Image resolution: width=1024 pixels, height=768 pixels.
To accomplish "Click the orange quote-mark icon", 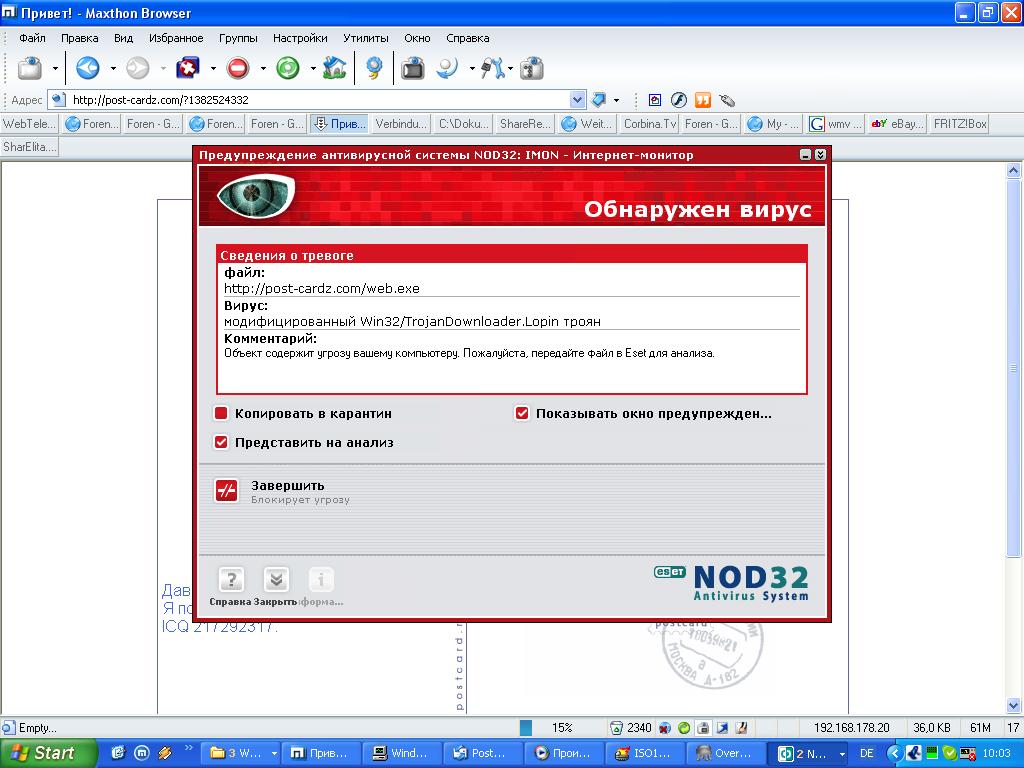I will click(703, 100).
